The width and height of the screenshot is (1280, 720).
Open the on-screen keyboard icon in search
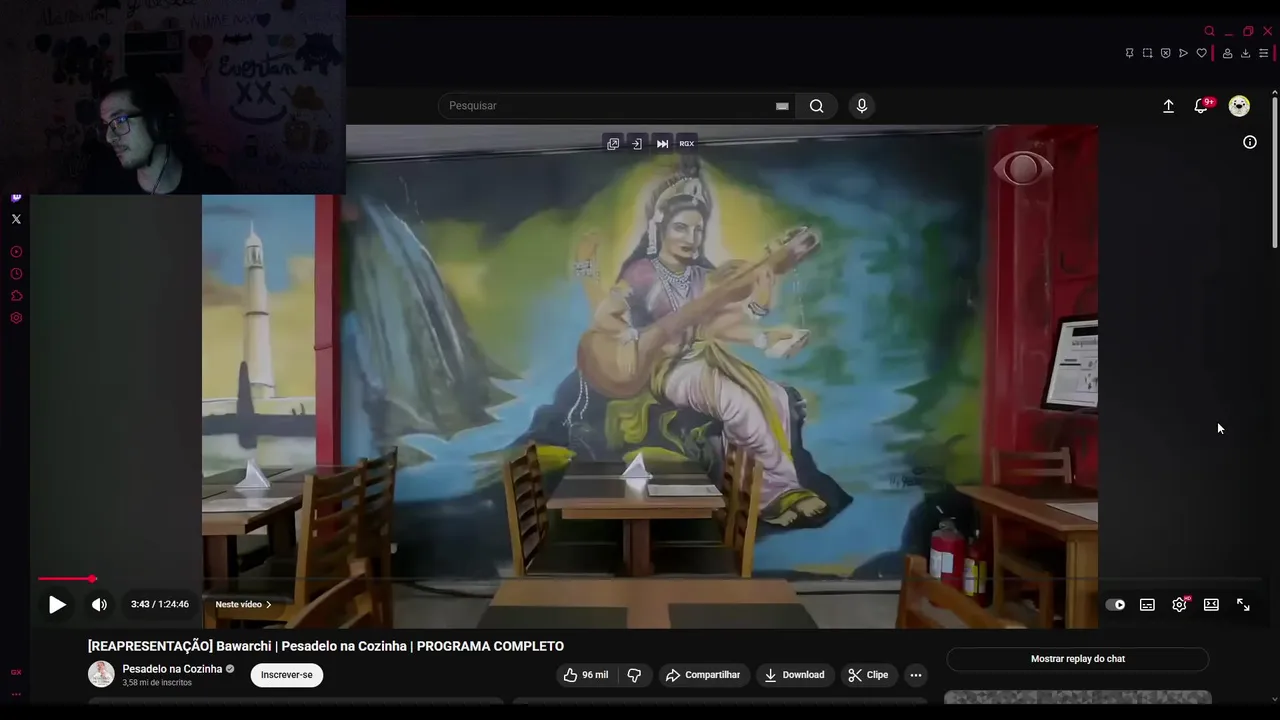click(x=782, y=106)
